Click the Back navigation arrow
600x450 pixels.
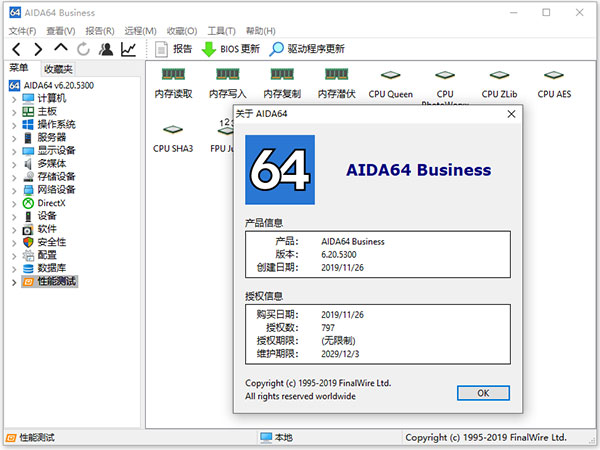16,49
